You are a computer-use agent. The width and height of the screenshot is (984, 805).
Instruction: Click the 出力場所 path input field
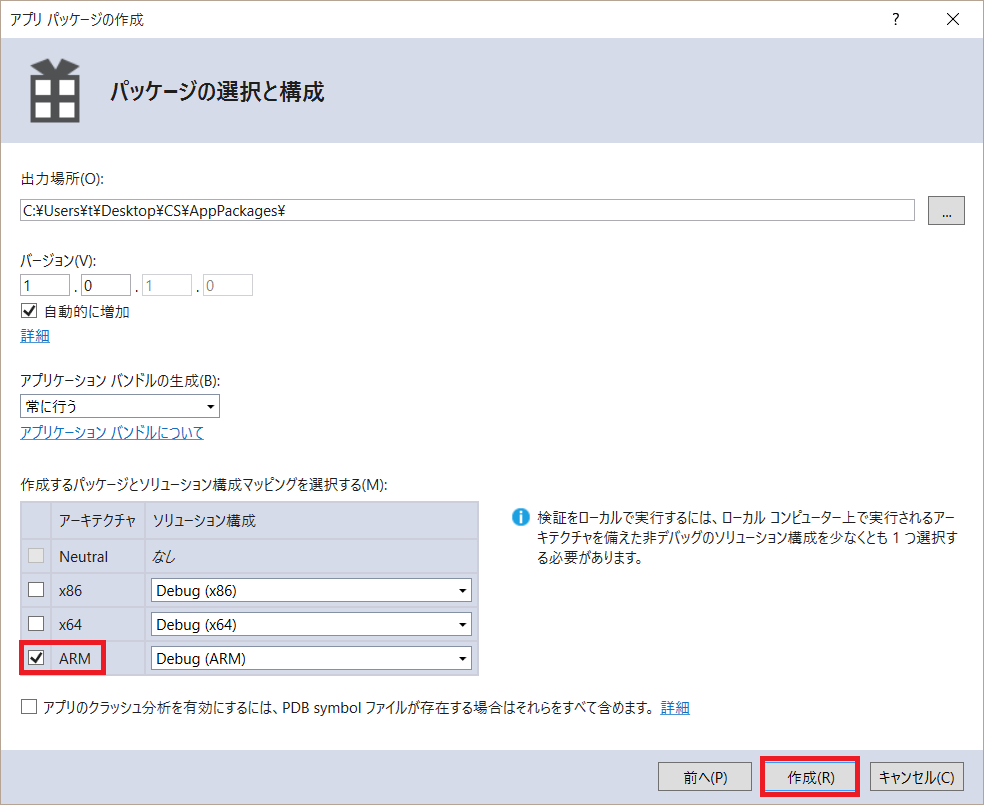click(467, 210)
